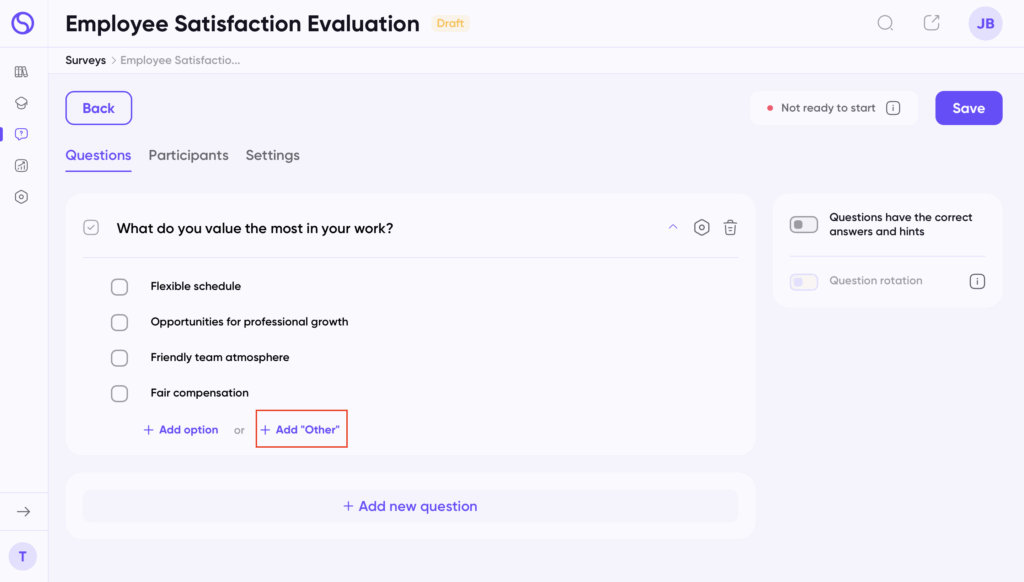
Task: Open question settings hexagon icon
Action: (702, 228)
